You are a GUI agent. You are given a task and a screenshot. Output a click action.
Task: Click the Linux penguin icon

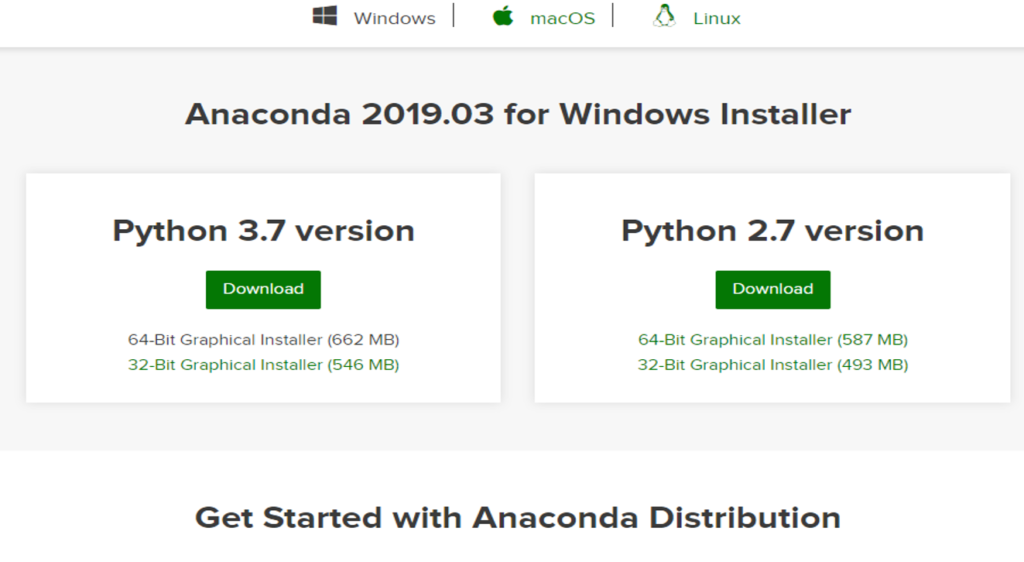(664, 16)
